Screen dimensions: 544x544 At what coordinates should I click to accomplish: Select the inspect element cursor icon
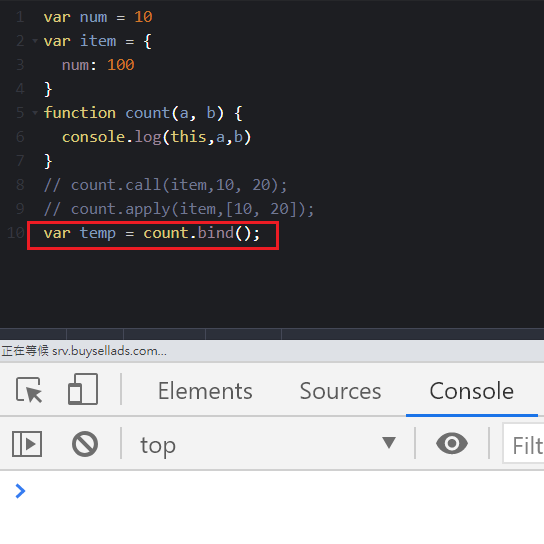coord(29,390)
